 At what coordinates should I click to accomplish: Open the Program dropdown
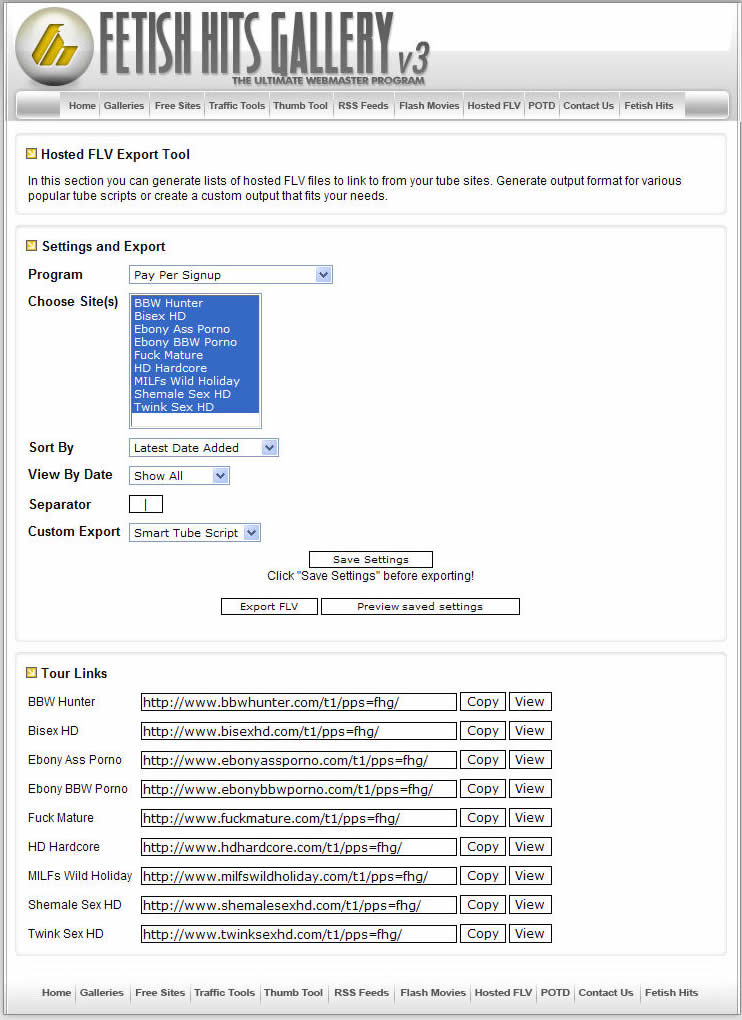coord(231,275)
